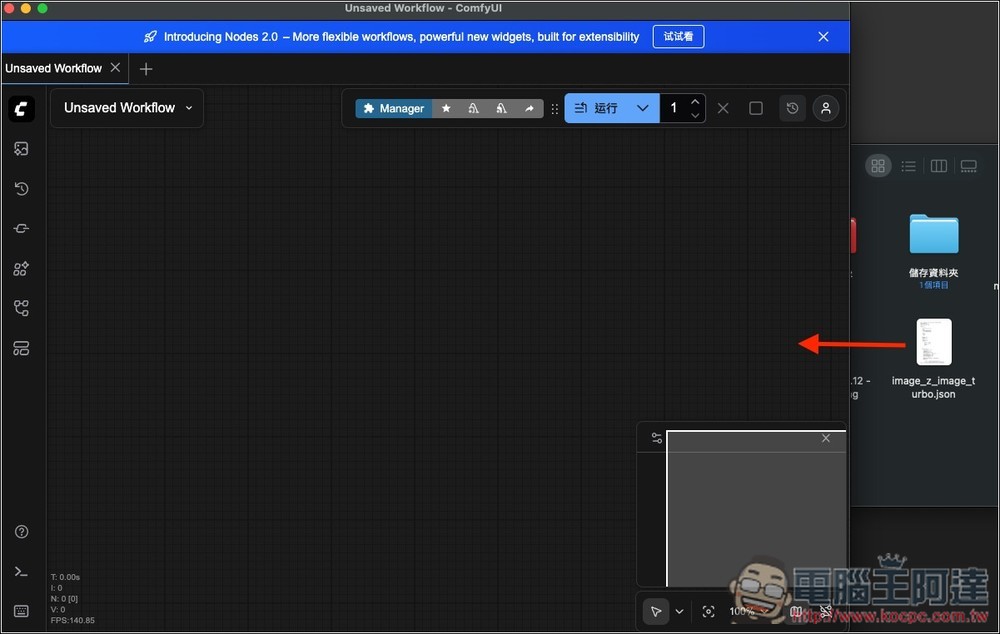This screenshot has height=634, width=1000.
Task: Expand the Unsaved Workflow dropdown
Action: (188, 108)
